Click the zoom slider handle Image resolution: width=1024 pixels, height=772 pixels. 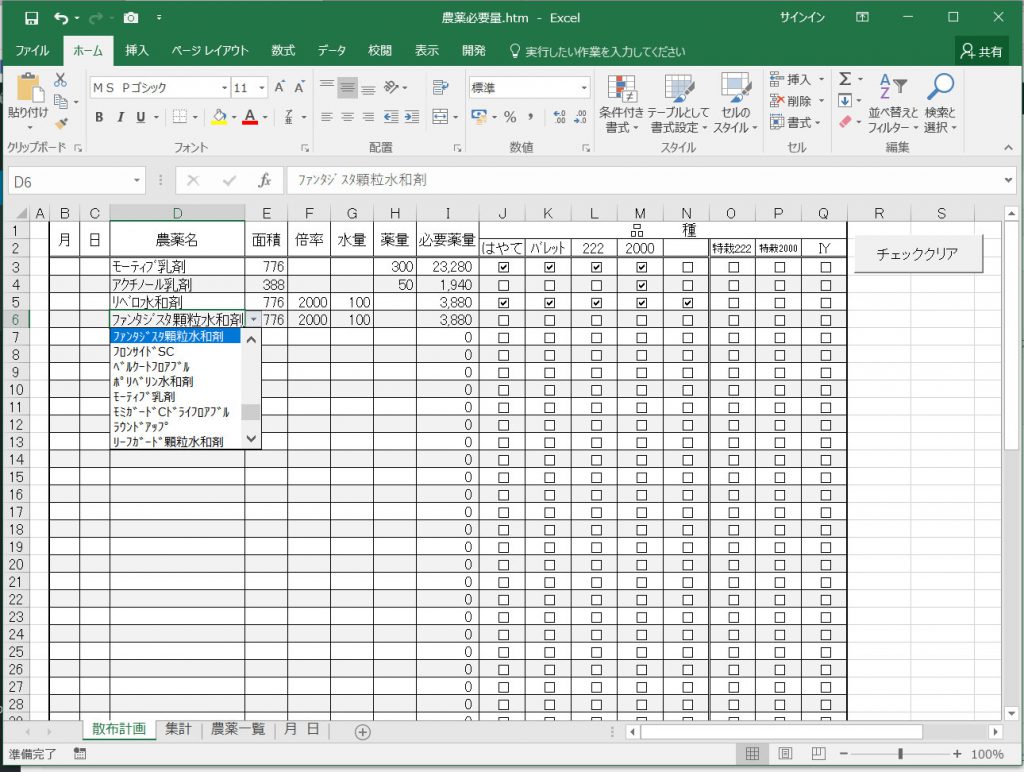coord(901,754)
